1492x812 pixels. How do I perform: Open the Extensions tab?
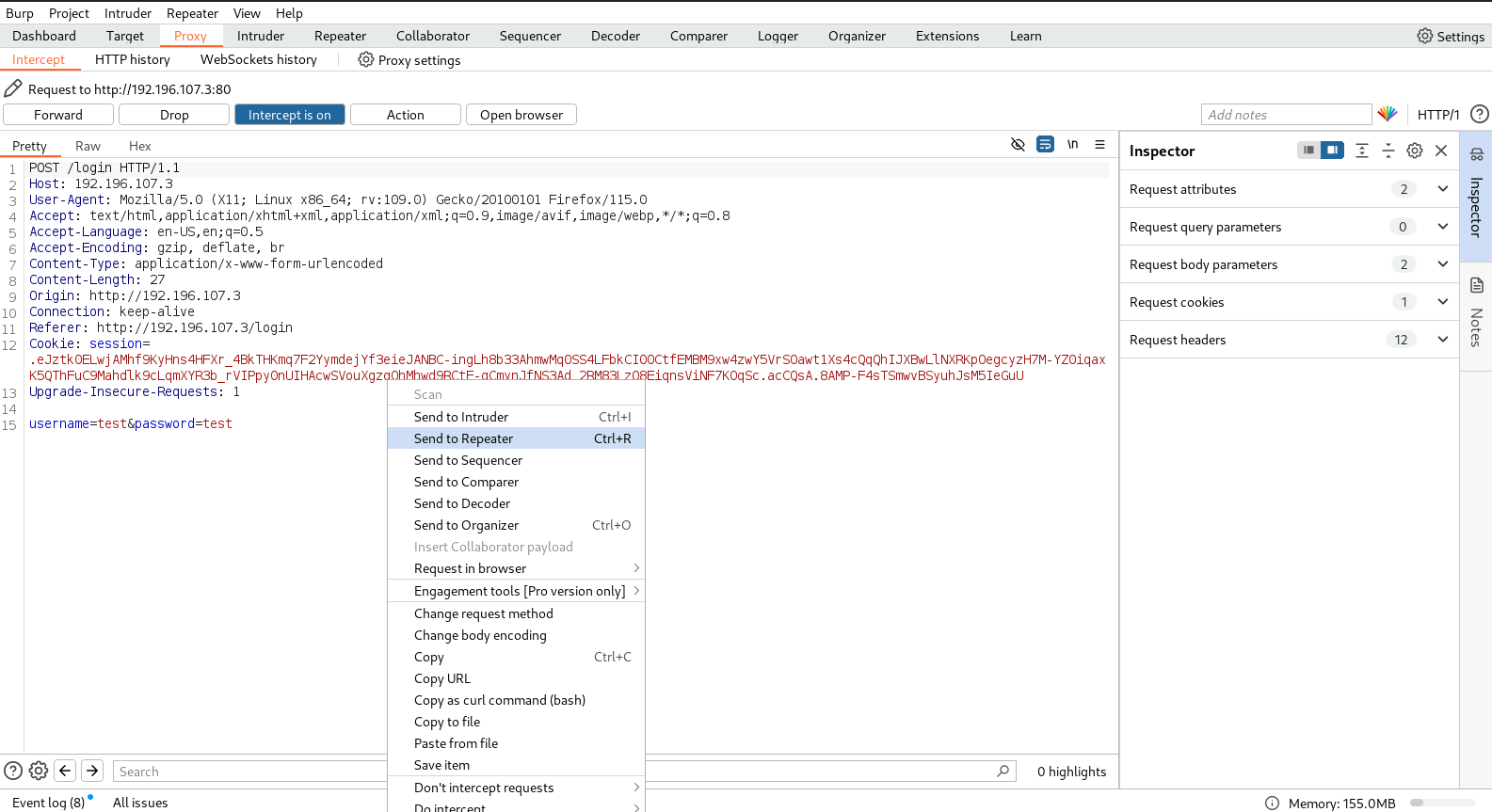tap(947, 36)
